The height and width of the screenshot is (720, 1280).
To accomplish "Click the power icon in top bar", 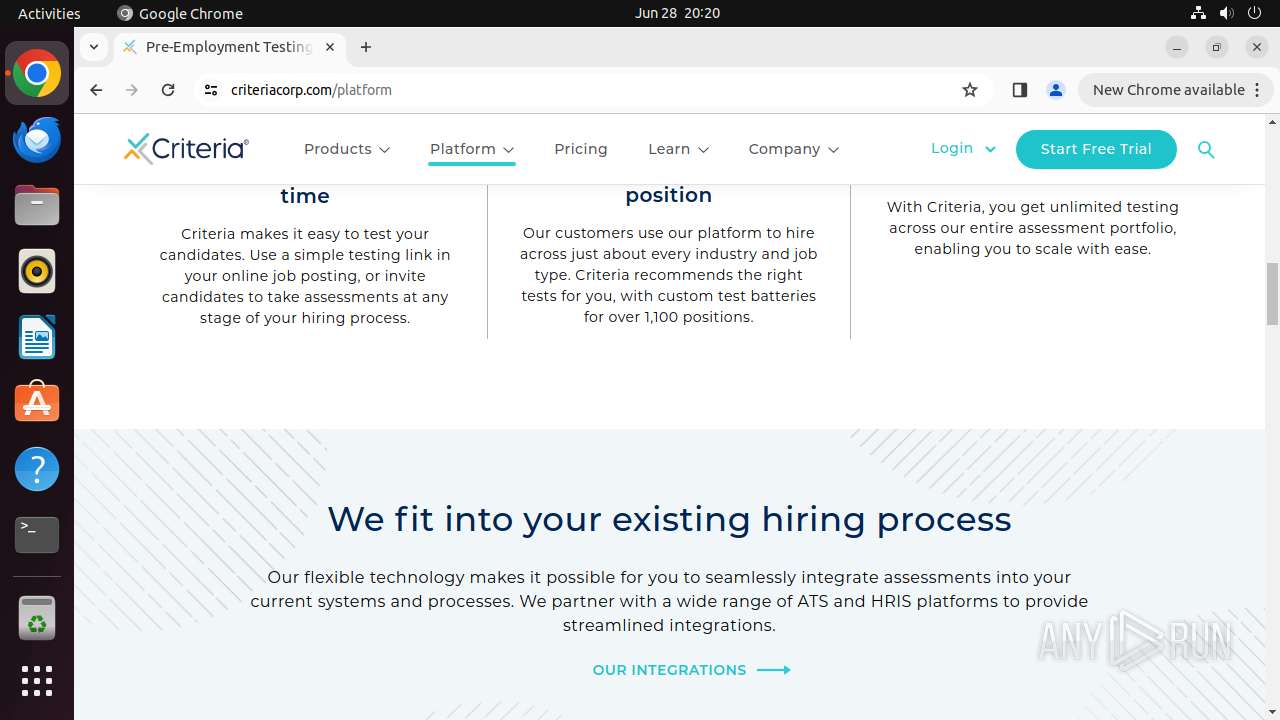I will [1254, 13].
